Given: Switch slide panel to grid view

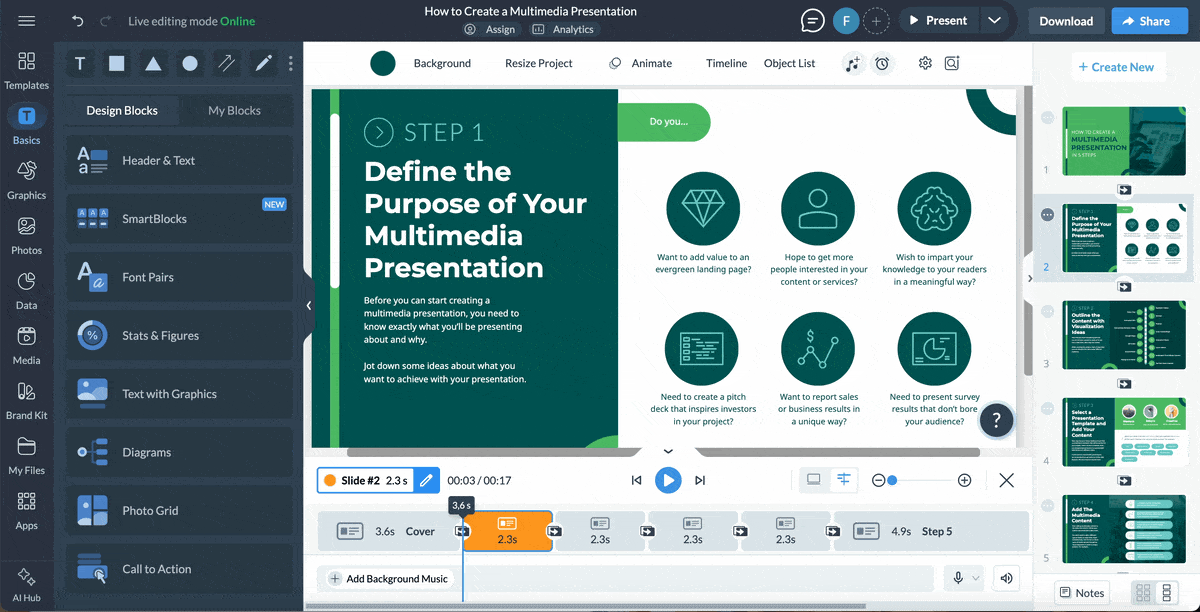Looking at the screenshot, I should (x=1144, y=593).
